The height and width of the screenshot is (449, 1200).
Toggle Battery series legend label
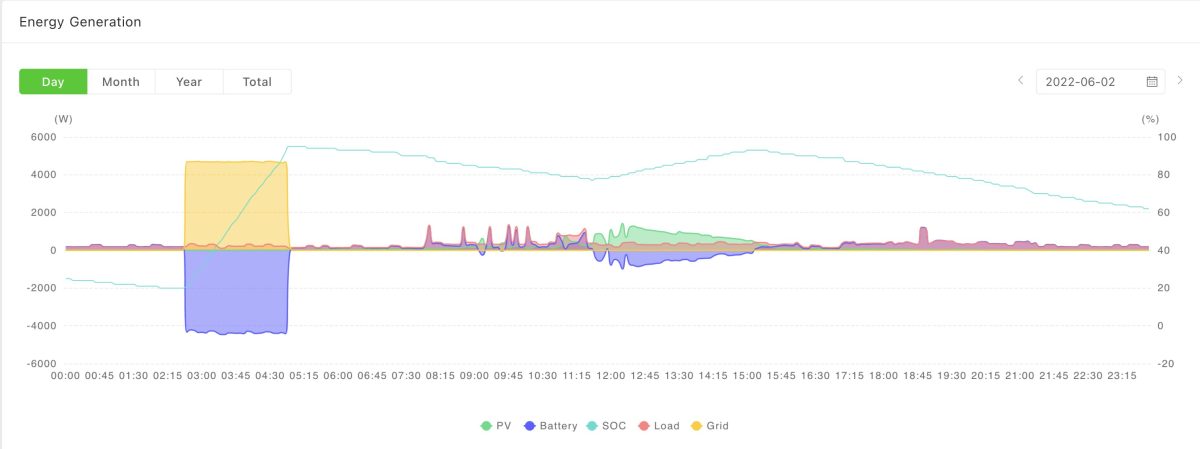558,426
